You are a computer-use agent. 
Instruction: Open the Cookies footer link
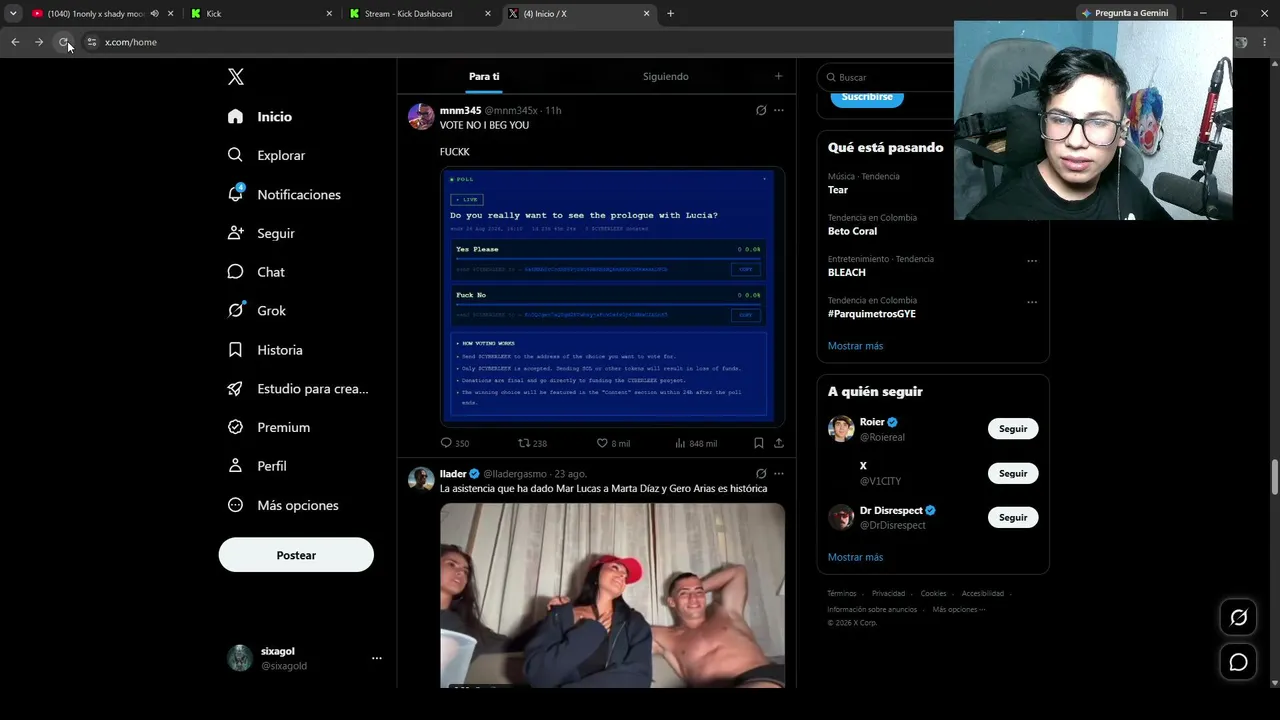933,594
